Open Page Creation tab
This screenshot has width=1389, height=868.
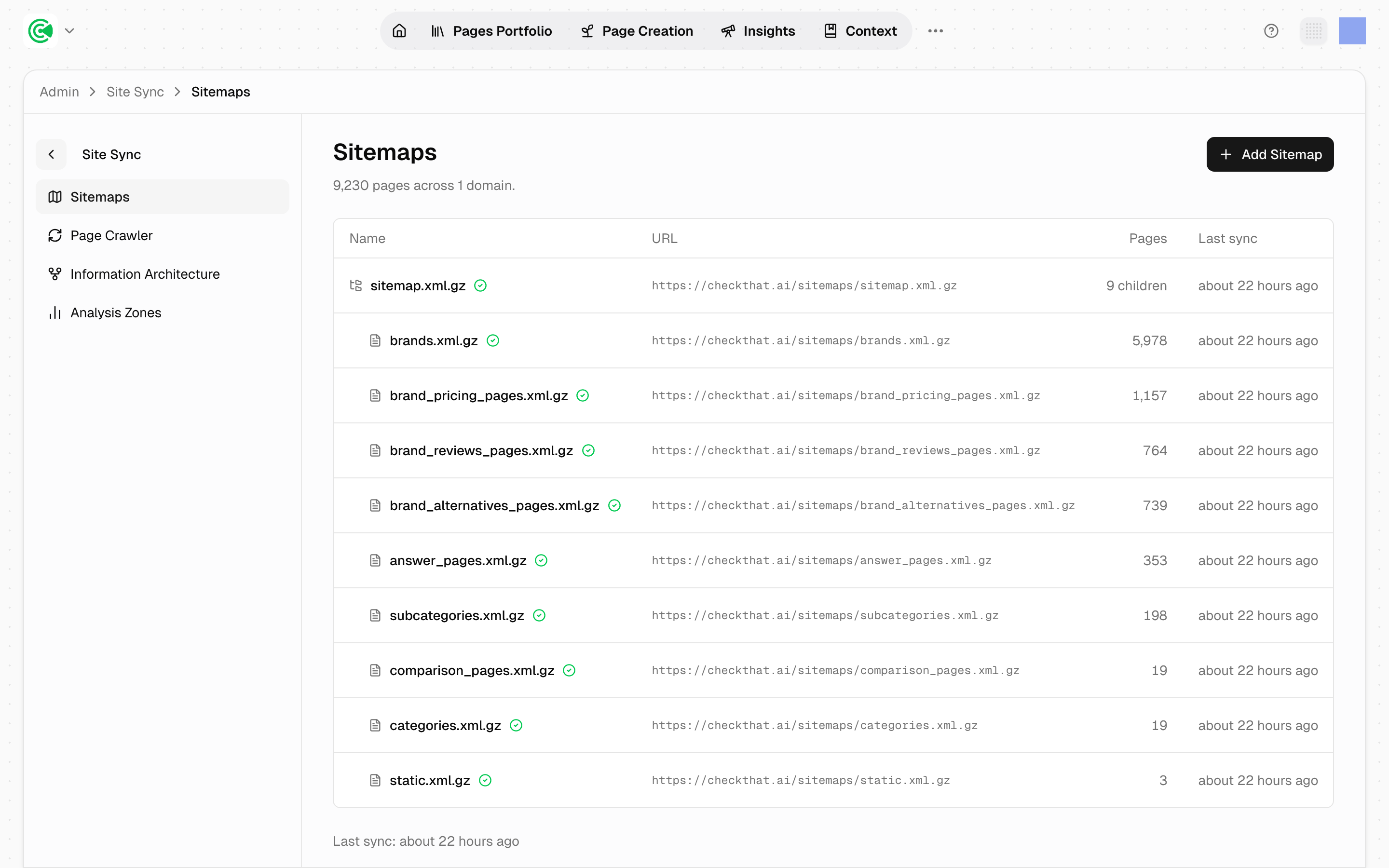637,31
